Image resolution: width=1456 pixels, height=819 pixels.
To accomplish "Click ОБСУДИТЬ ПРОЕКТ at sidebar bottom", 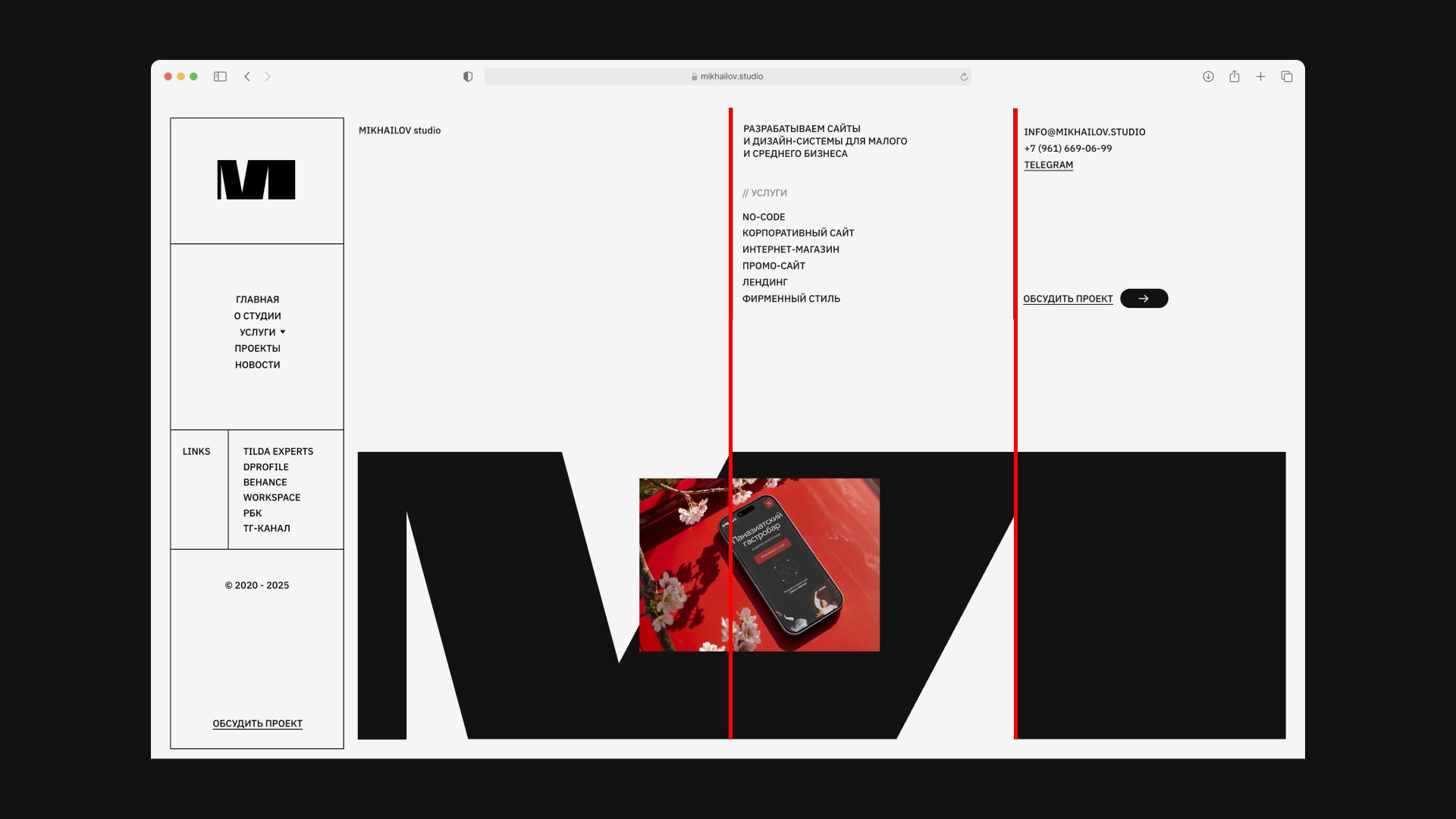I will tap(257, 723).
